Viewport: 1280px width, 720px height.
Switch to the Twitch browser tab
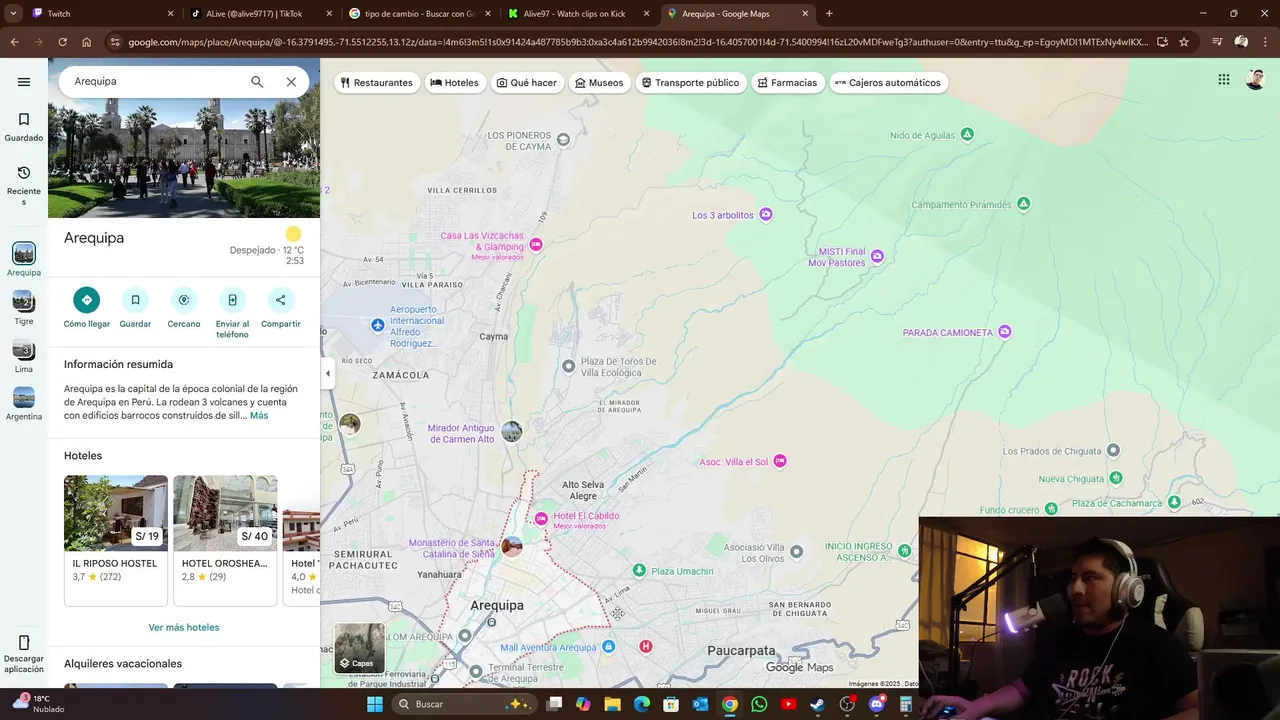pos(102,14)
